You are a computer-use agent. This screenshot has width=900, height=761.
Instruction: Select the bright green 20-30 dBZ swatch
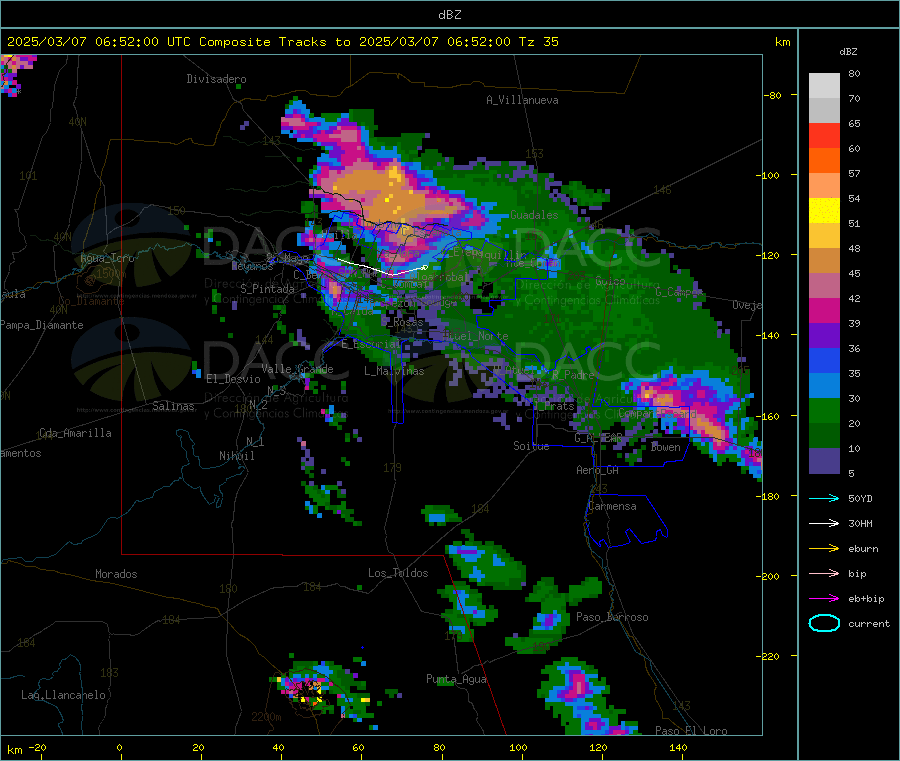824,410
